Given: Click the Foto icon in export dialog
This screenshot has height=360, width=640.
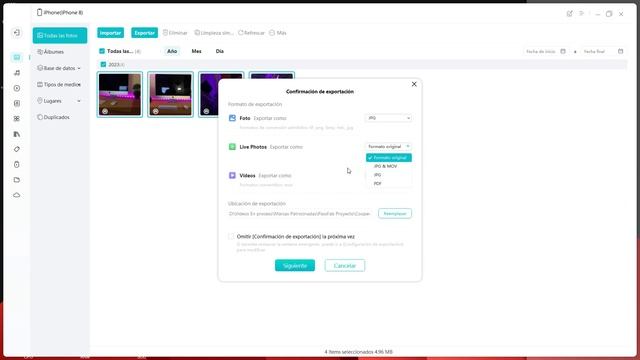Looking at the screenshot, I should [x=232, y=118].
